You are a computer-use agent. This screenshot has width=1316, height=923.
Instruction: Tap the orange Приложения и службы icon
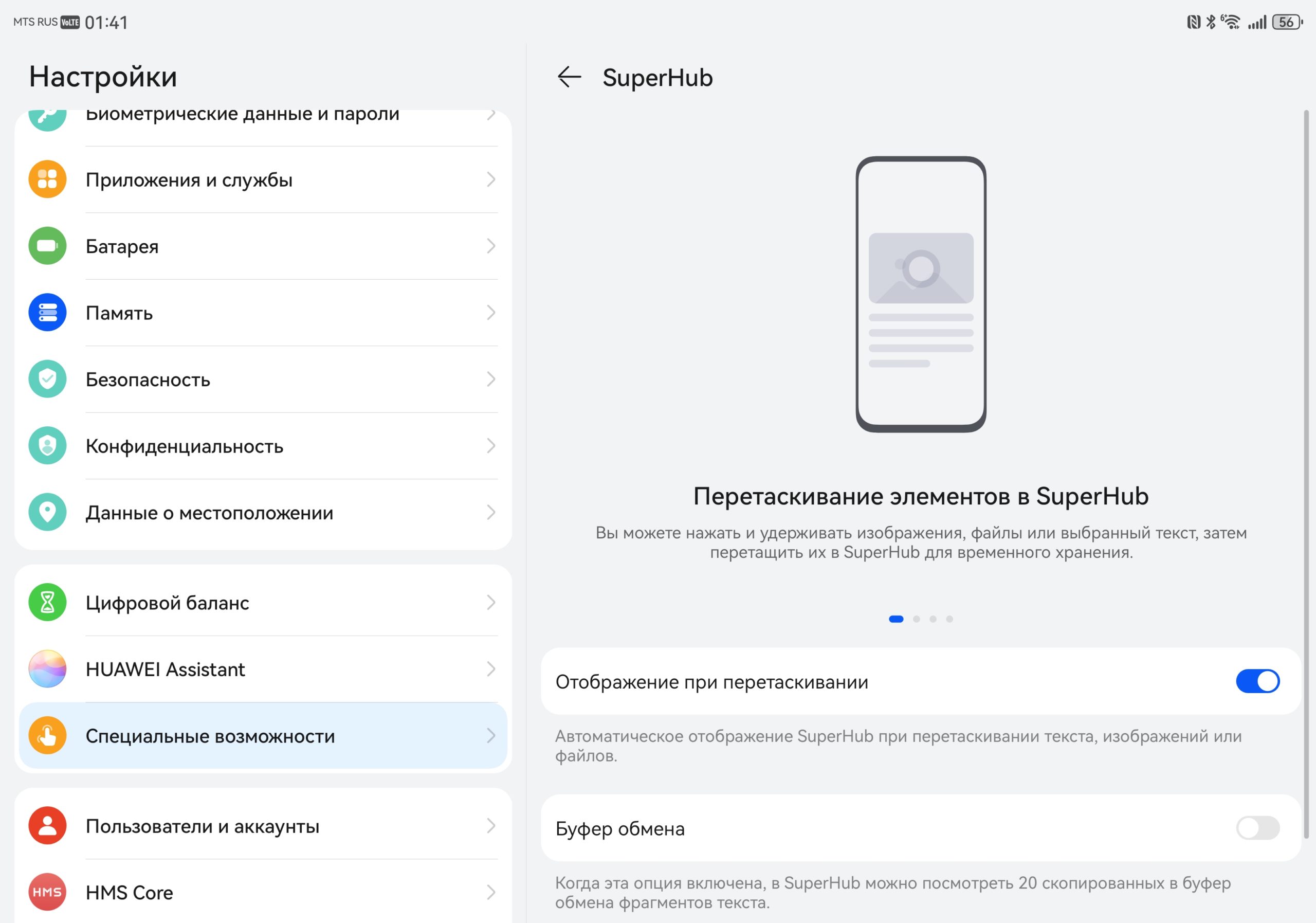[48, 179]
